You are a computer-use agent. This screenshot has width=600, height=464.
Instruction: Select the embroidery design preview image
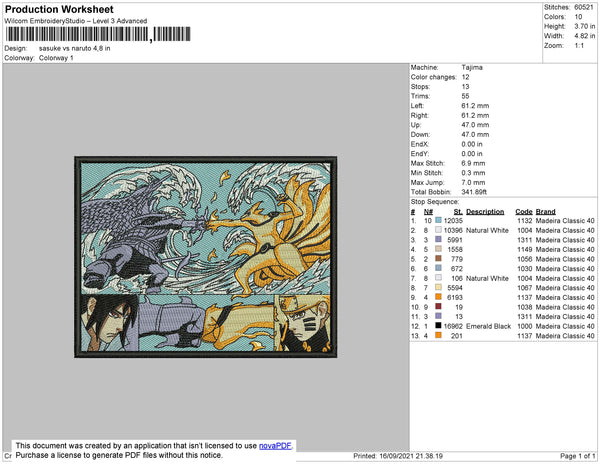pos(205,257)
